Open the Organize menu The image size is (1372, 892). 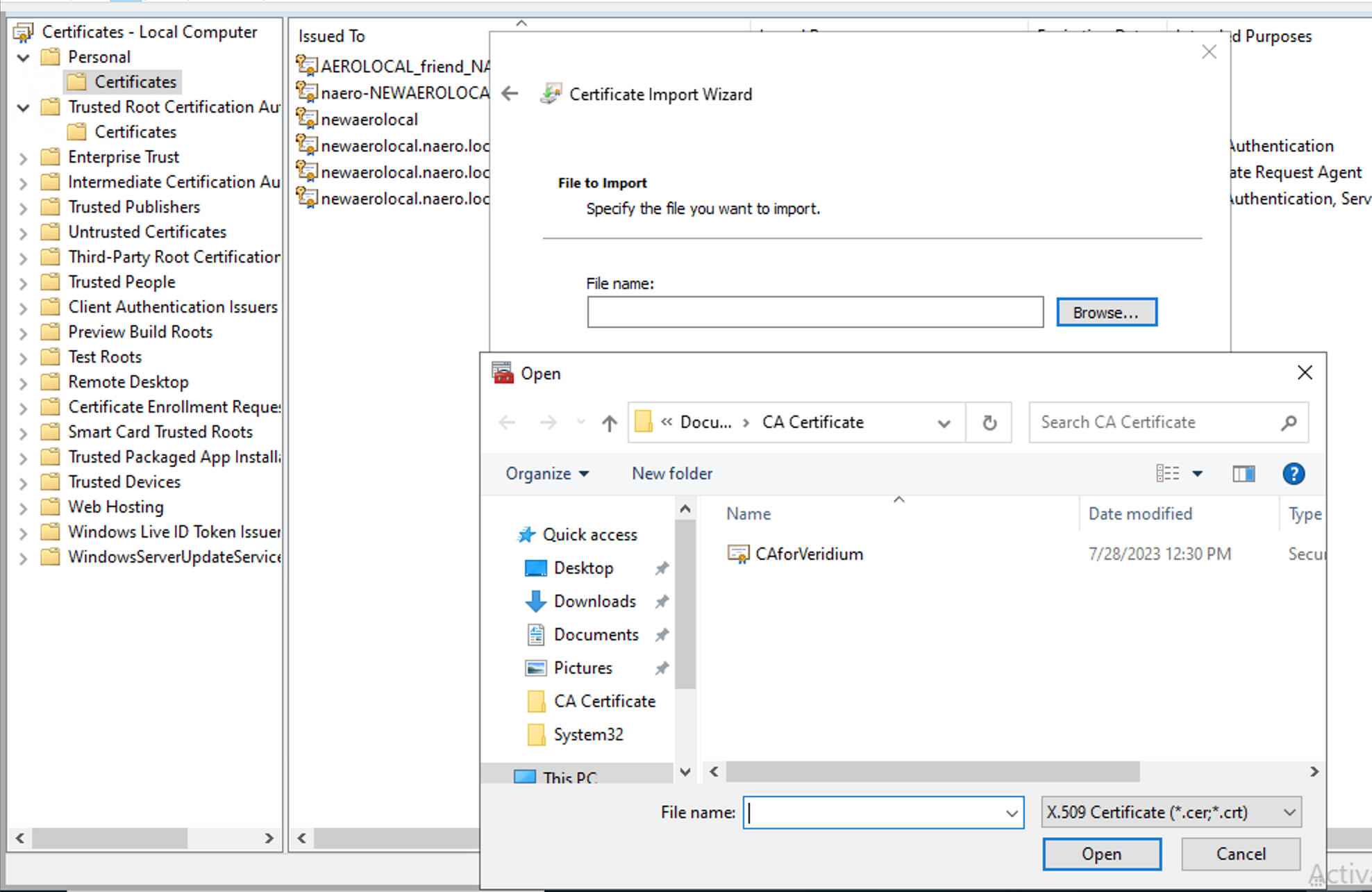547,474
